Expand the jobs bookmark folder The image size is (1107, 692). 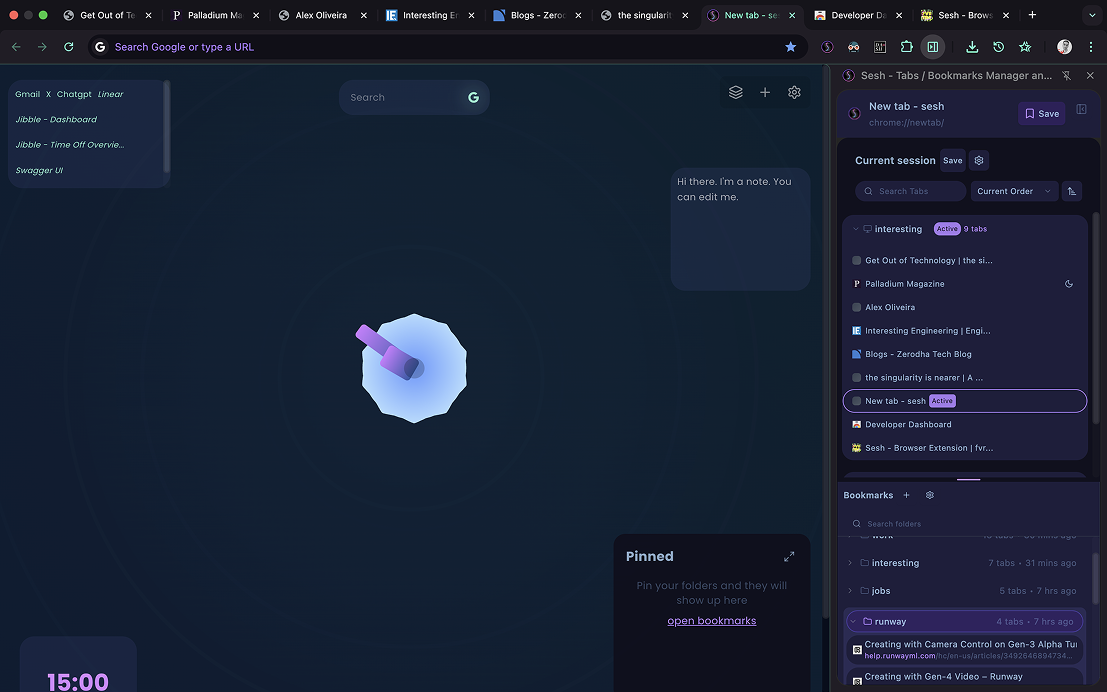[851, 591]
